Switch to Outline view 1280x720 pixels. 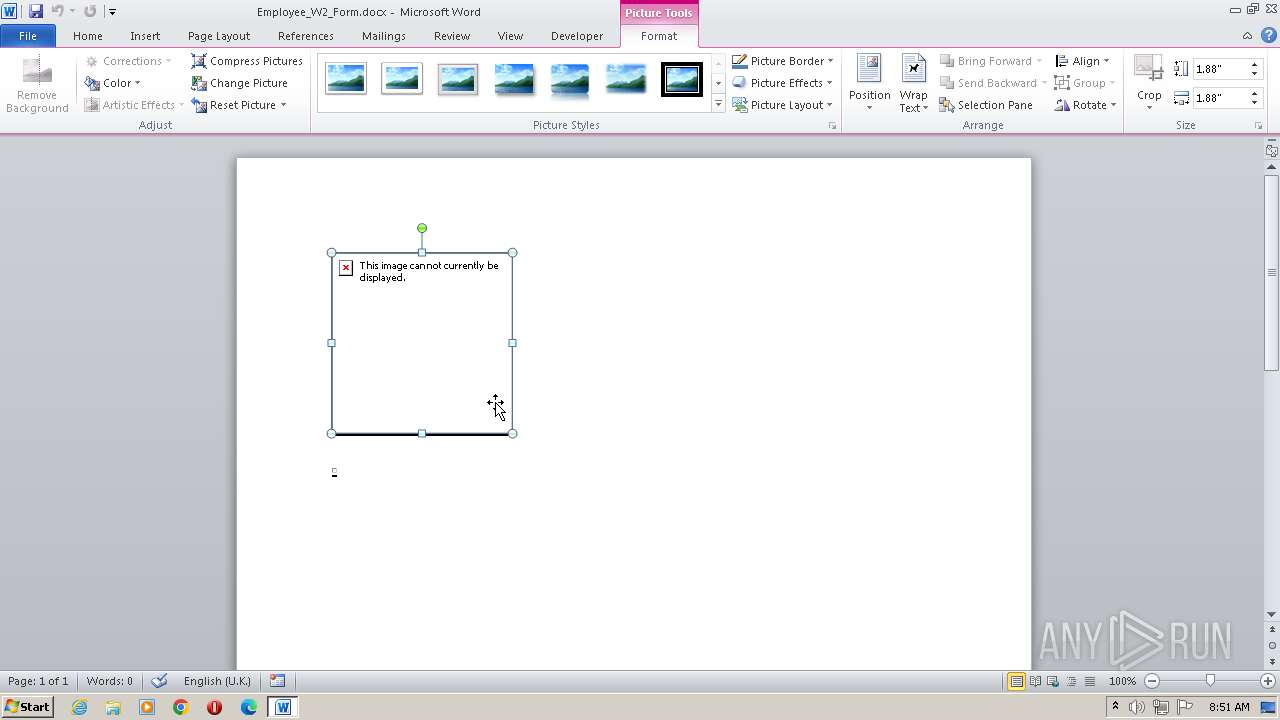pos(1071,681)
